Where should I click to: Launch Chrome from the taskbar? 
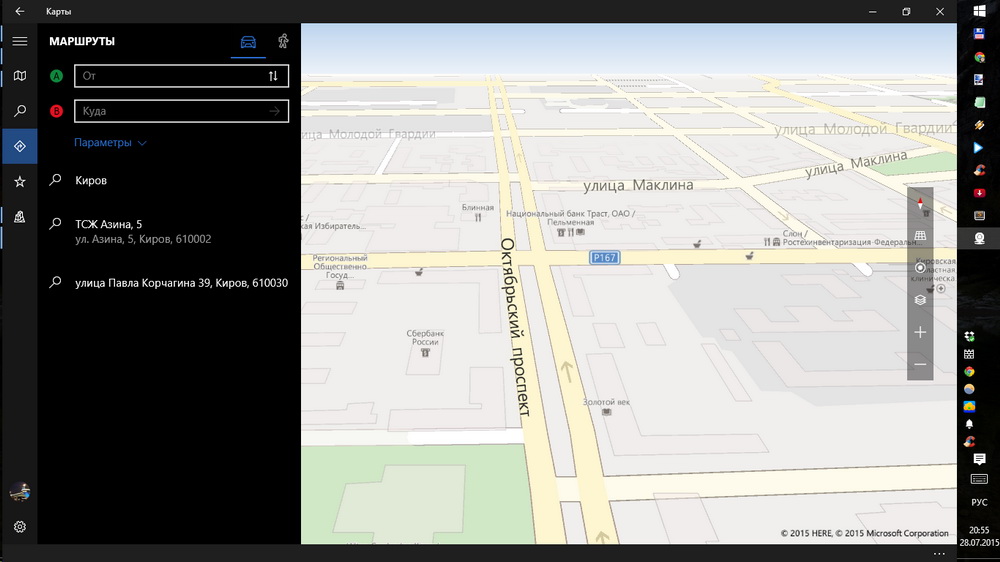[979, 57]
